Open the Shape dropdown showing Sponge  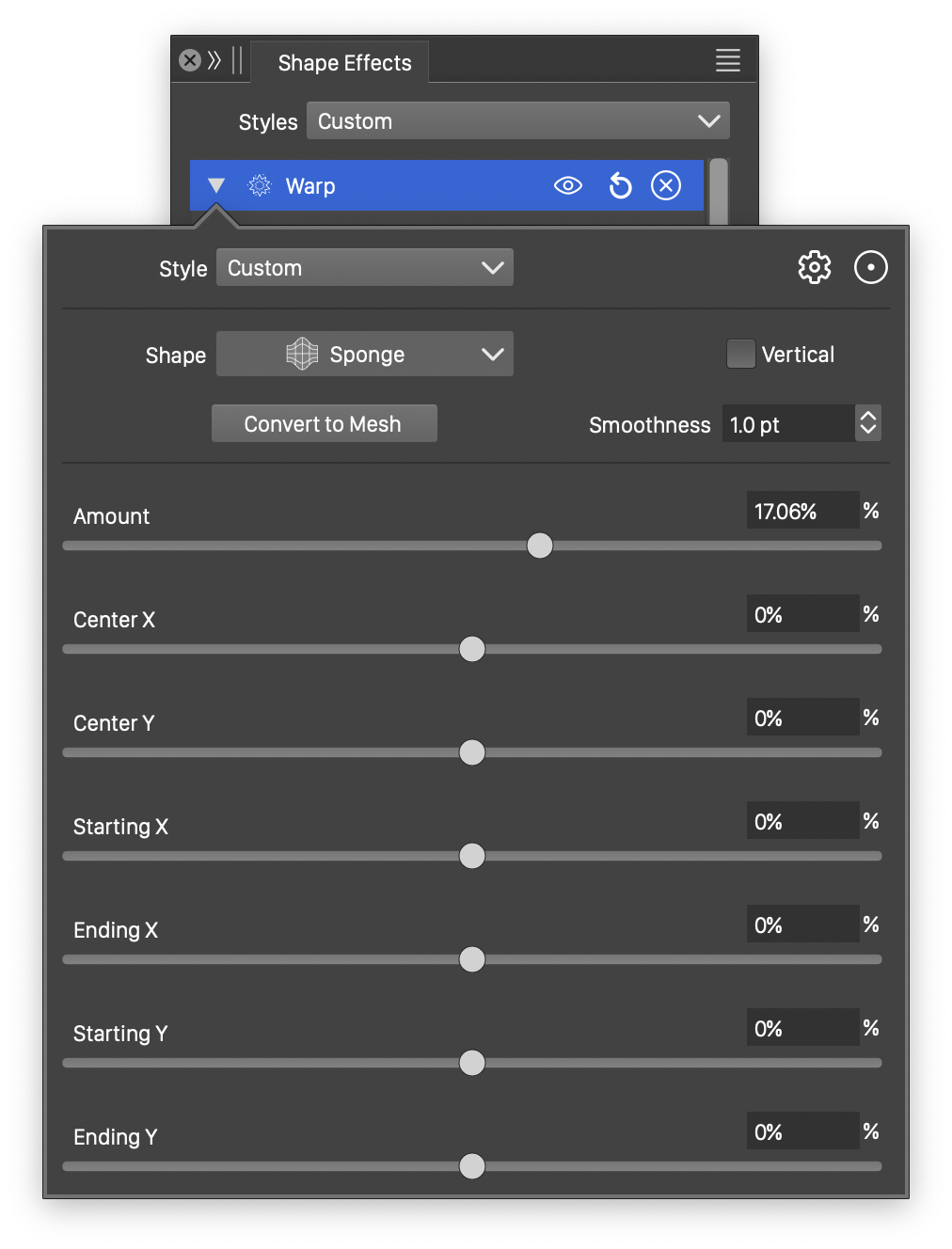(364, 355)
